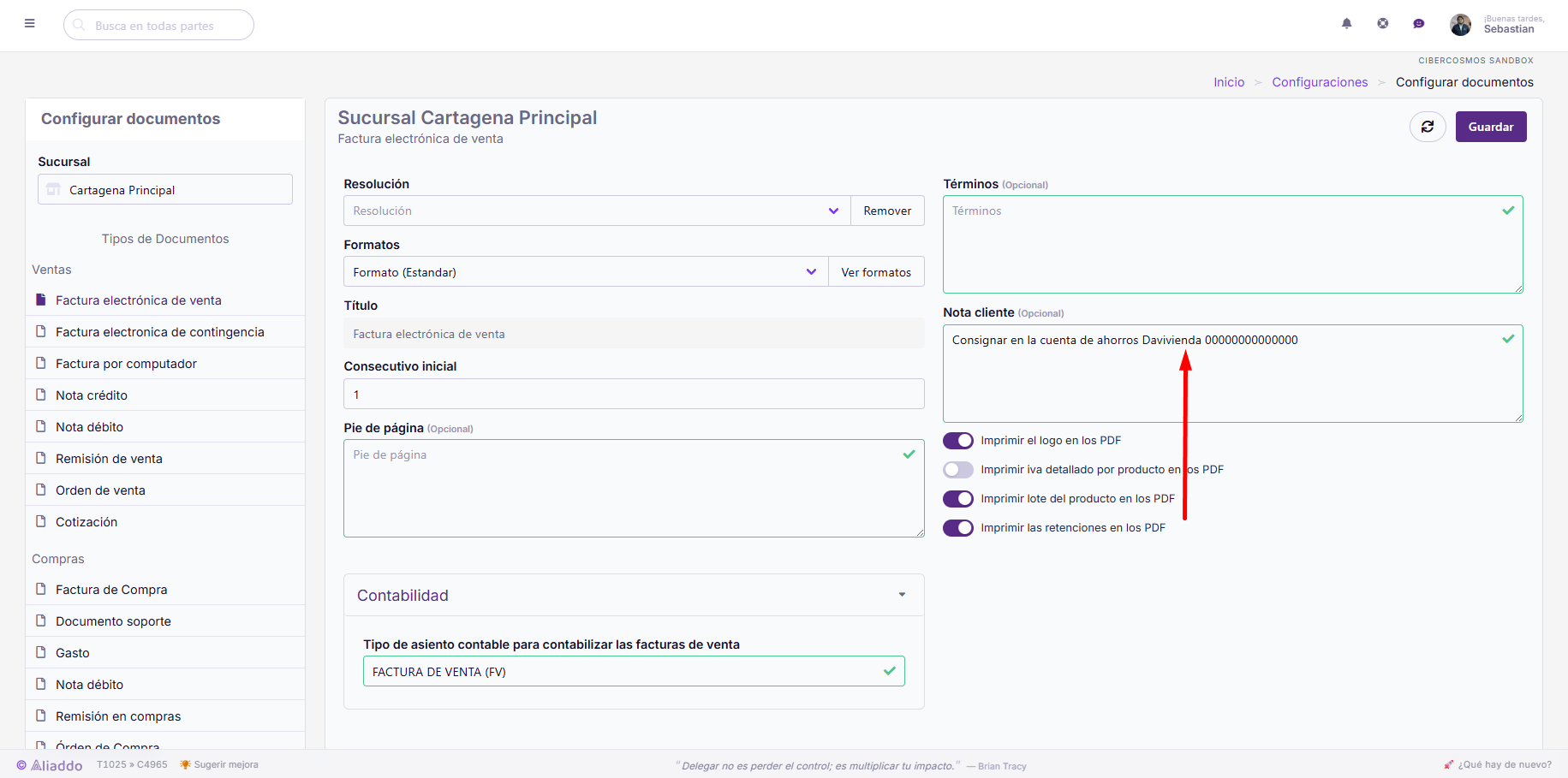
Task: Click the Sugerir mejora lightbulb icon
Action: [185, 764]
